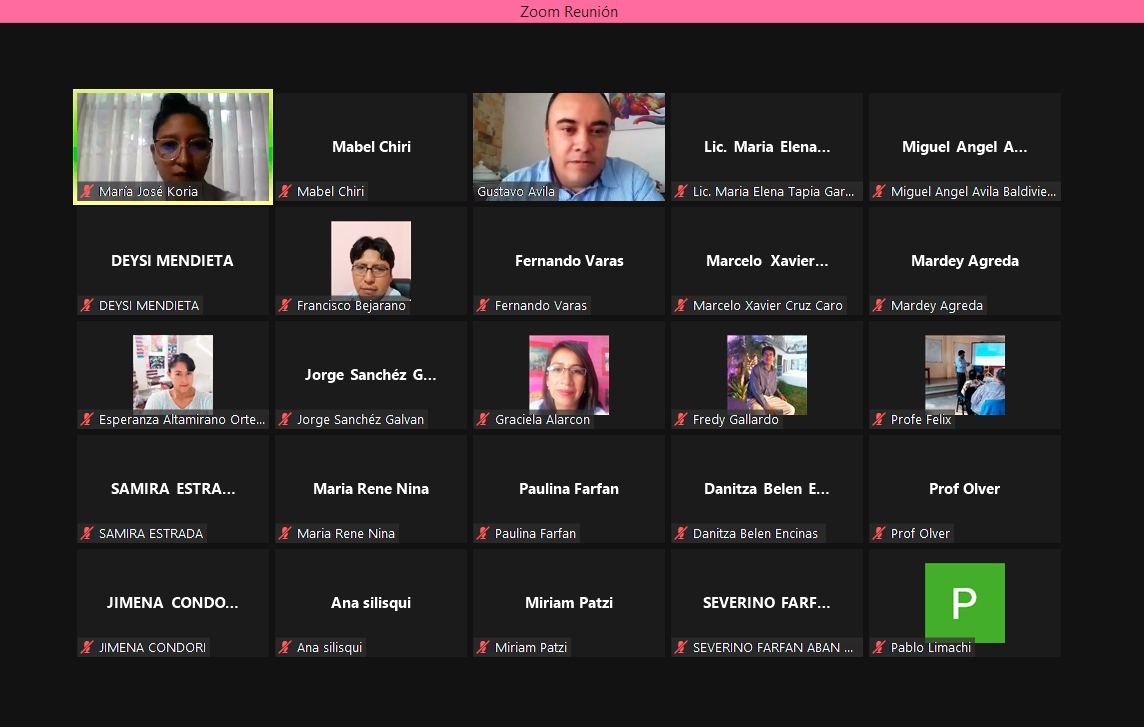1144x727 pixels.
Task: Click muted mic icon next to Mabel Chiri
Action: click(286, 192)
